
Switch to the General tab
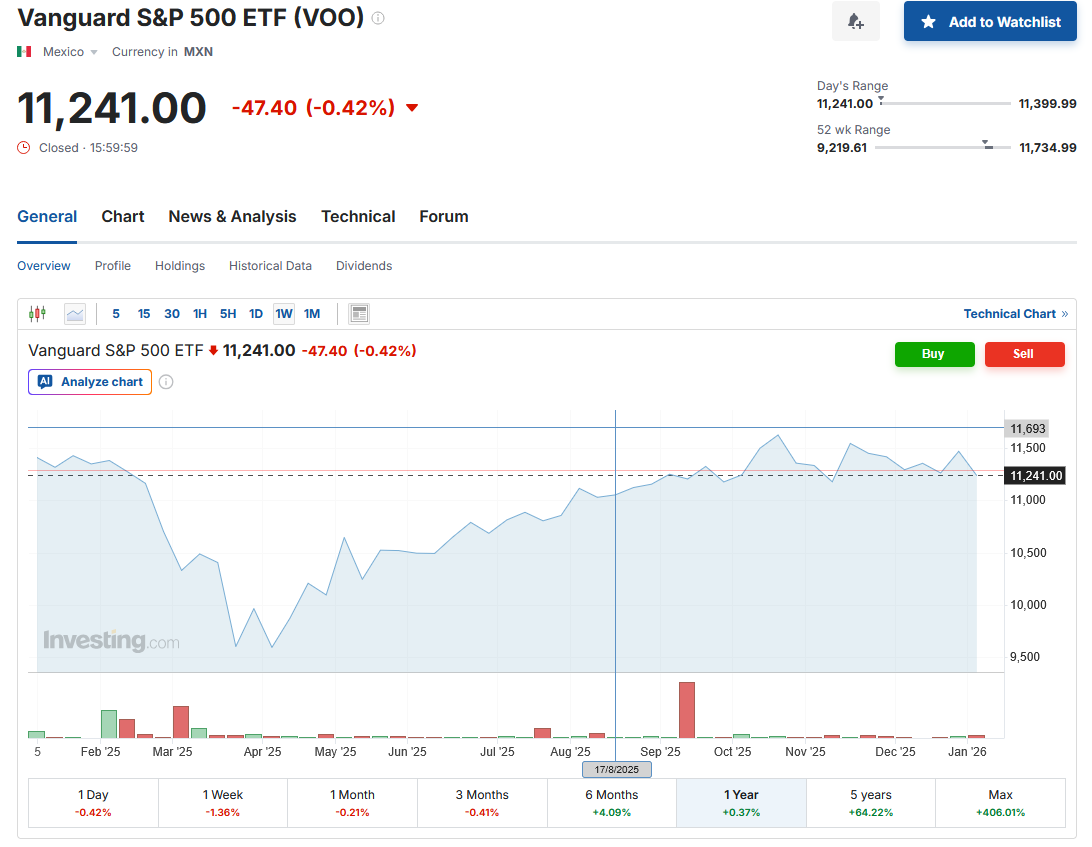tap(47, 217)
